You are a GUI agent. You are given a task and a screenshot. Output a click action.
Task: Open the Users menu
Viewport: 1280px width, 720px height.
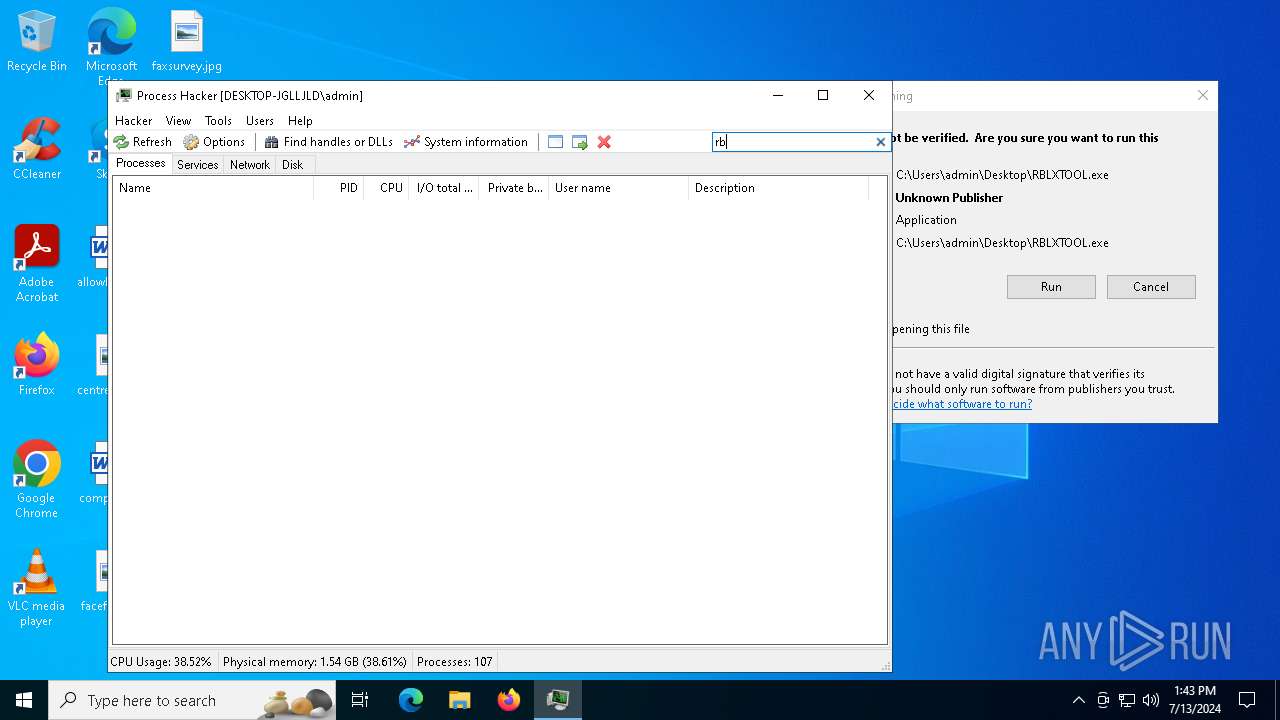click(259, 120)
